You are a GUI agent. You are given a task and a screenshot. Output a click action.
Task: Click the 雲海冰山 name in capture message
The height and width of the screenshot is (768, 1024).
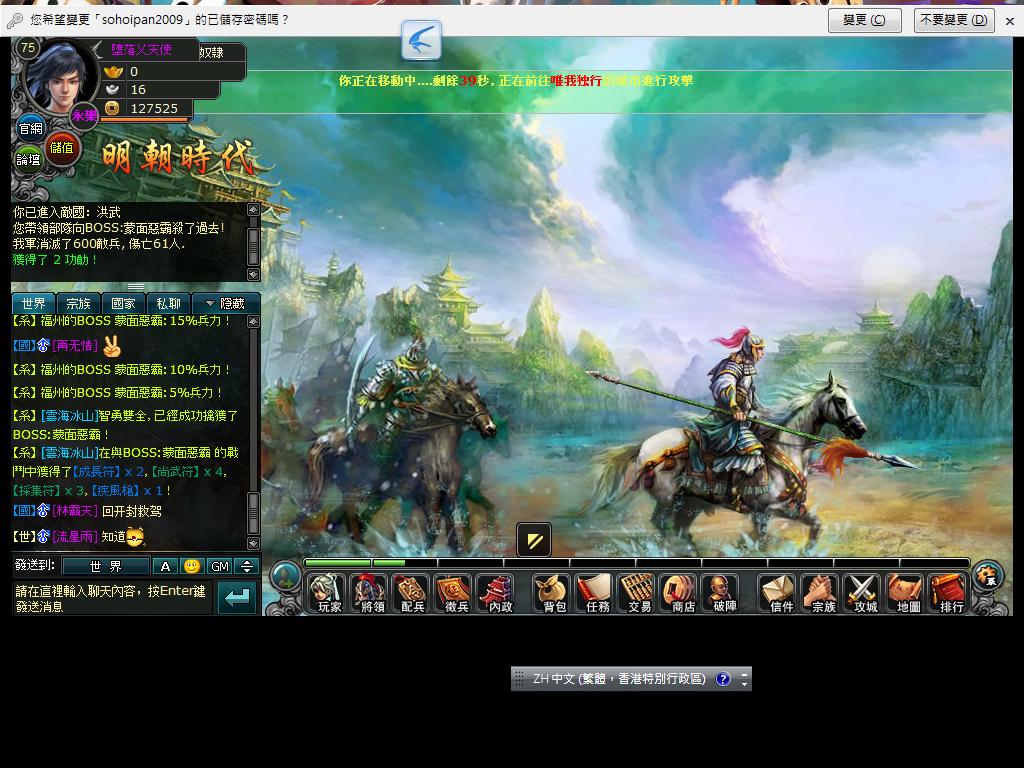click(x=69, y=415)
